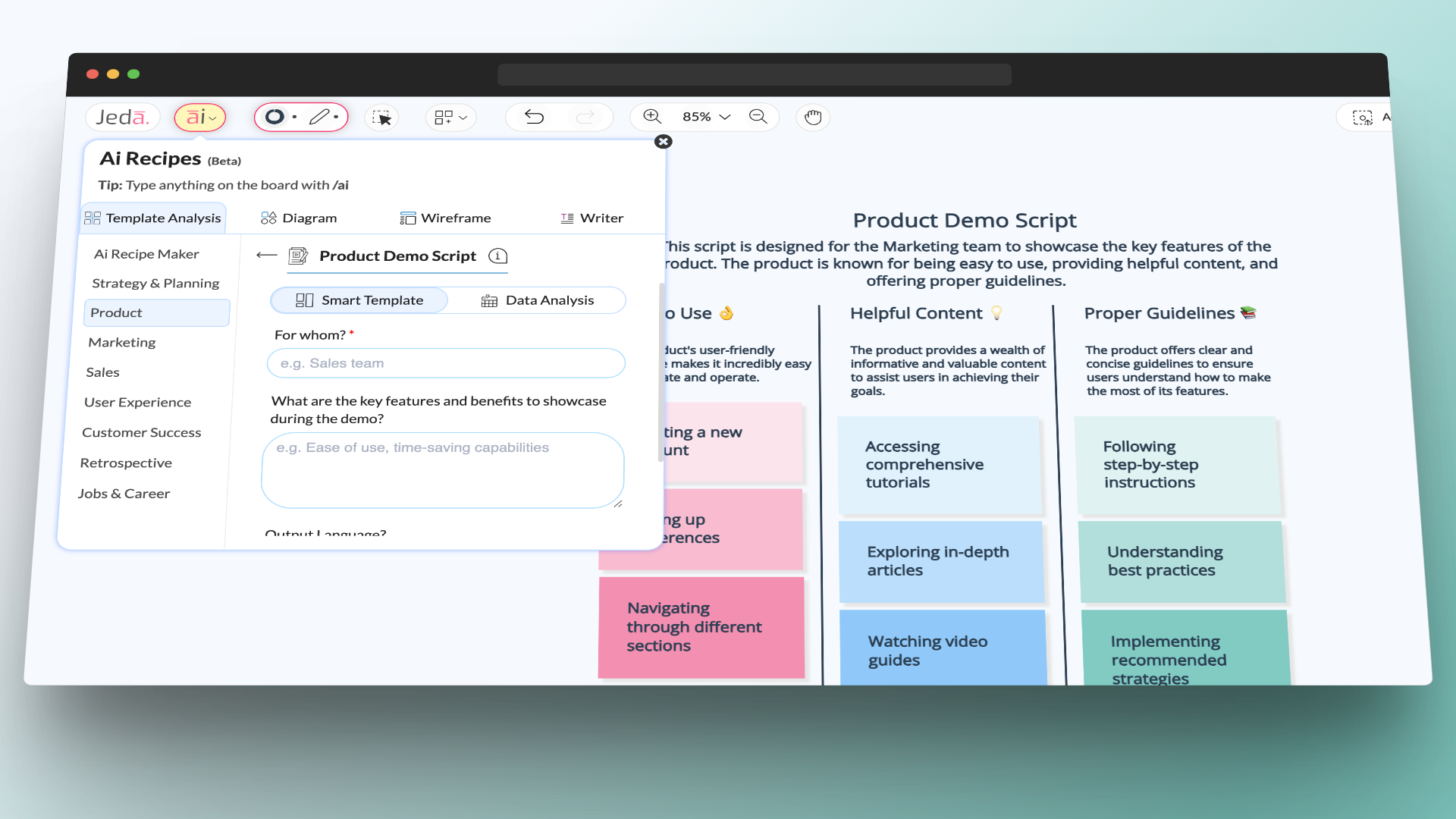Click the zoom in magnifier icon
1456x819 pixels.
[x=651, y=117]
